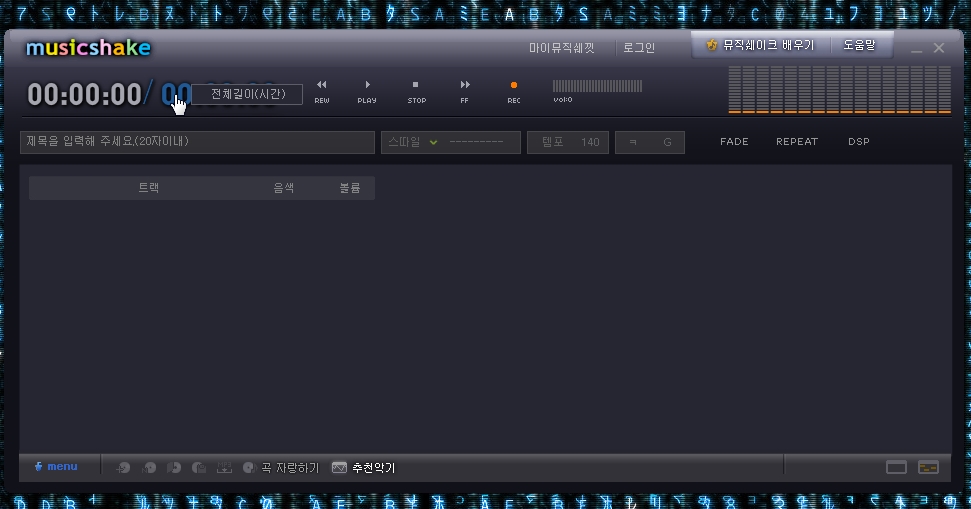Toggle the FADE option

coord(734,142)
